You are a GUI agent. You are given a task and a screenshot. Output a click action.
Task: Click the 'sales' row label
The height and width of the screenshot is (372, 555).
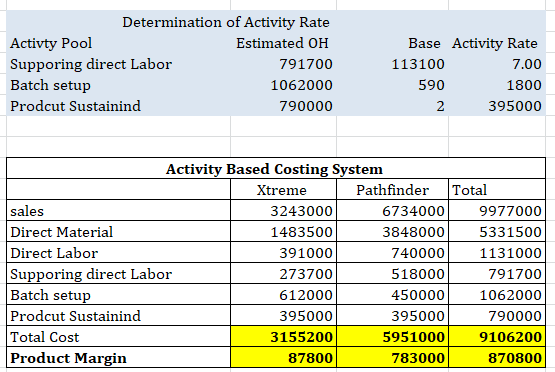[27, 211]
